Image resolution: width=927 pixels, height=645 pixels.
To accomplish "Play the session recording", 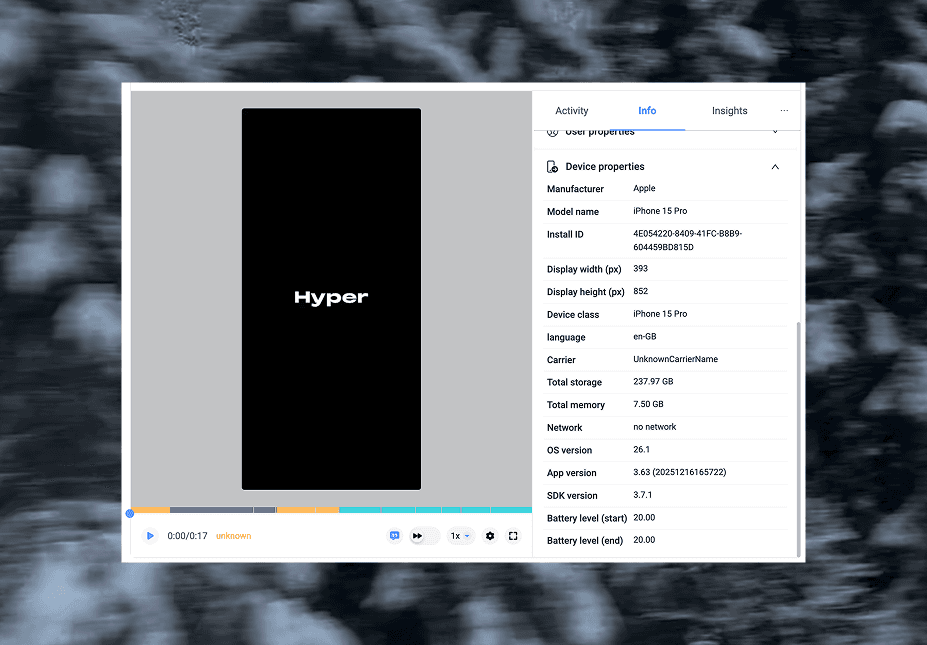I will coord(150,536).
